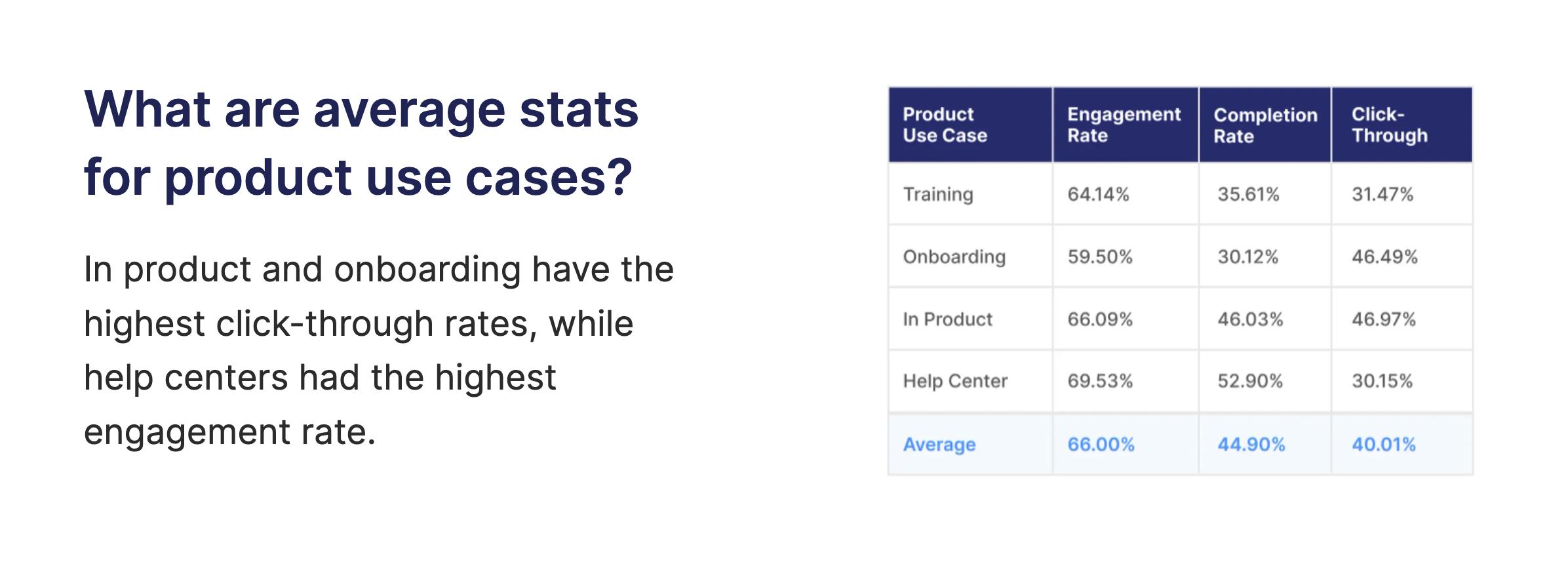Click average completion rate 44.90%
1568x568 pixels.
point(1251,445)
